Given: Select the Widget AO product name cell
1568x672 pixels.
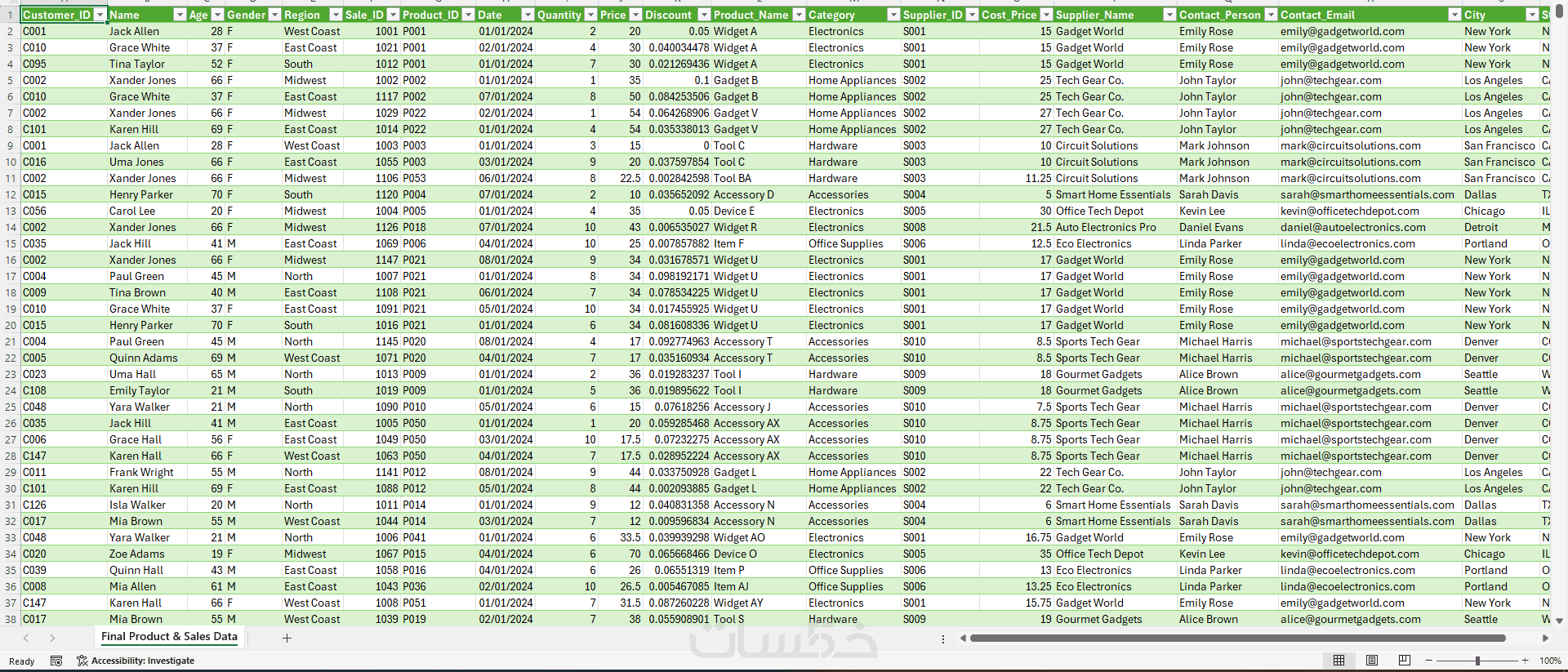Looking at the screenshot, I should point(759,537).
